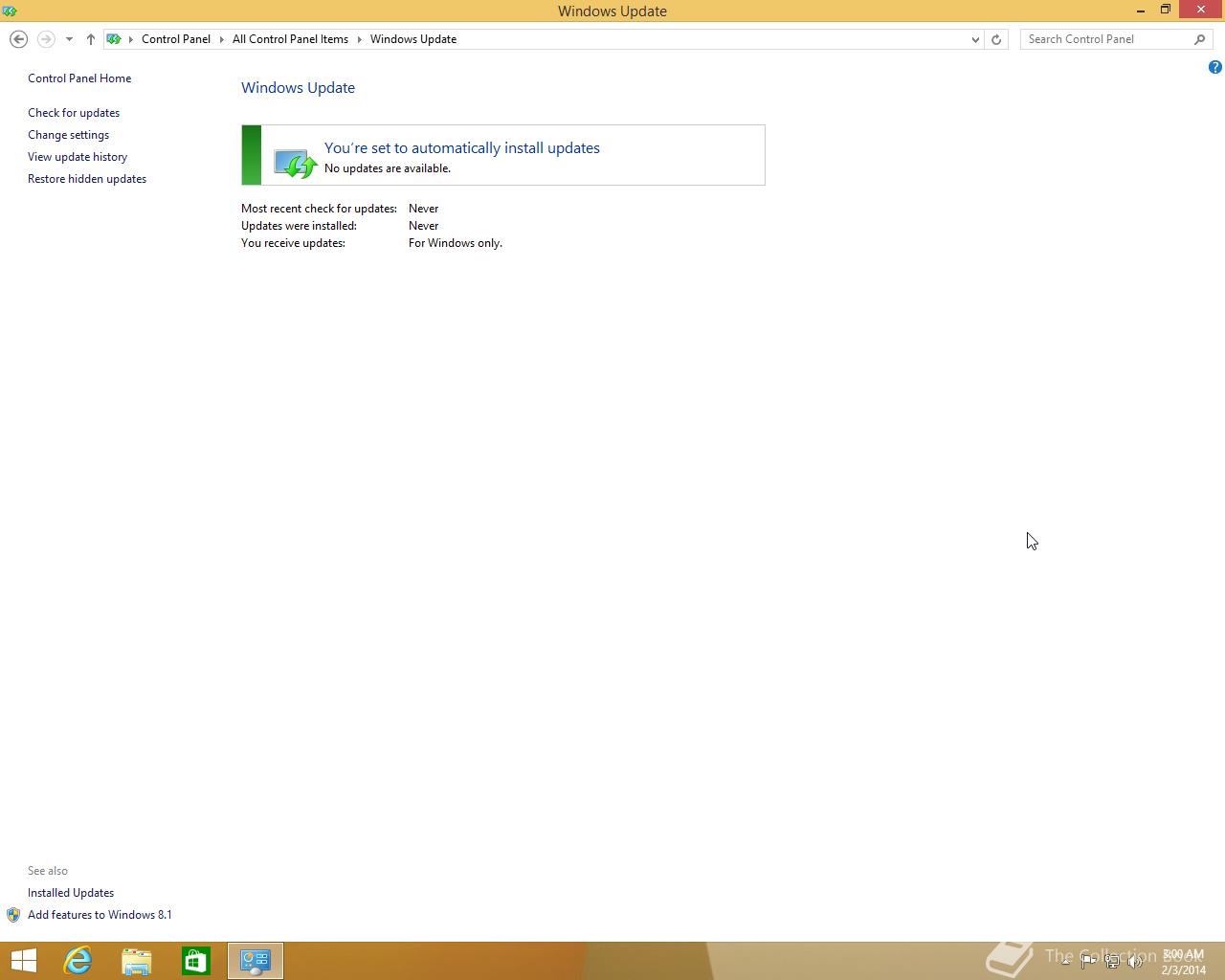Open the Start button
1225x980 pixels.
[x=23, y=960]
